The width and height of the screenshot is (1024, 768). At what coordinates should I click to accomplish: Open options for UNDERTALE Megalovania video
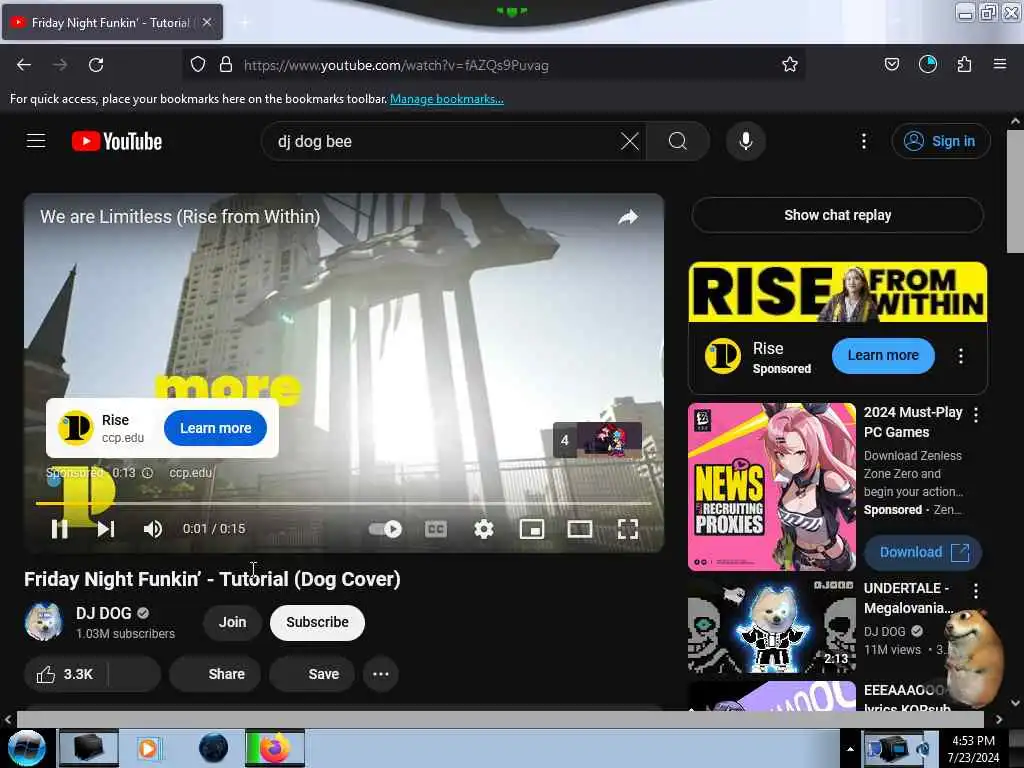coord(976,591)
